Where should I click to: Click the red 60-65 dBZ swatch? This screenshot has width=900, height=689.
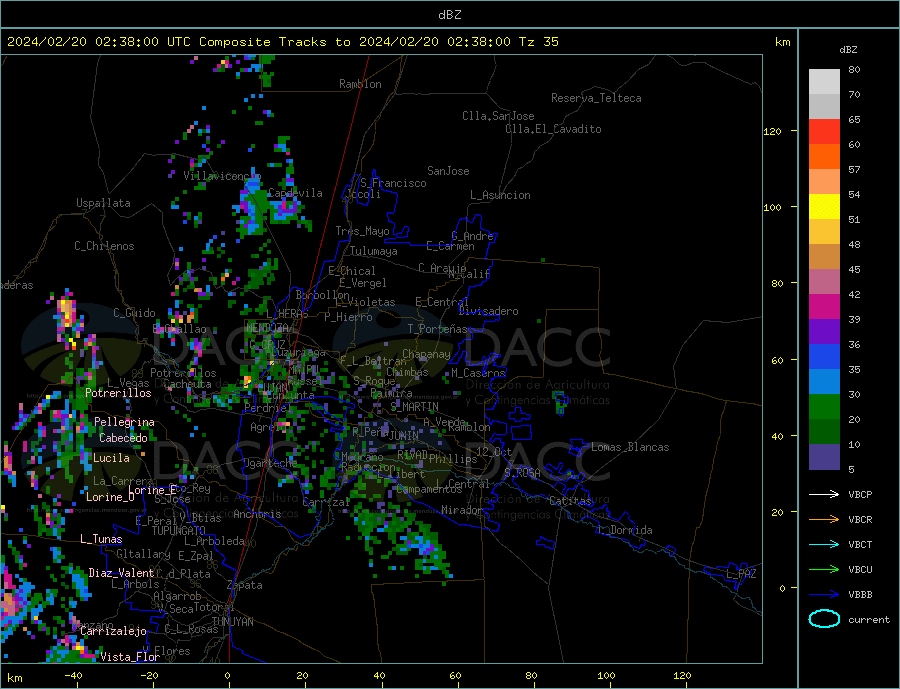(x=824, y=131)
